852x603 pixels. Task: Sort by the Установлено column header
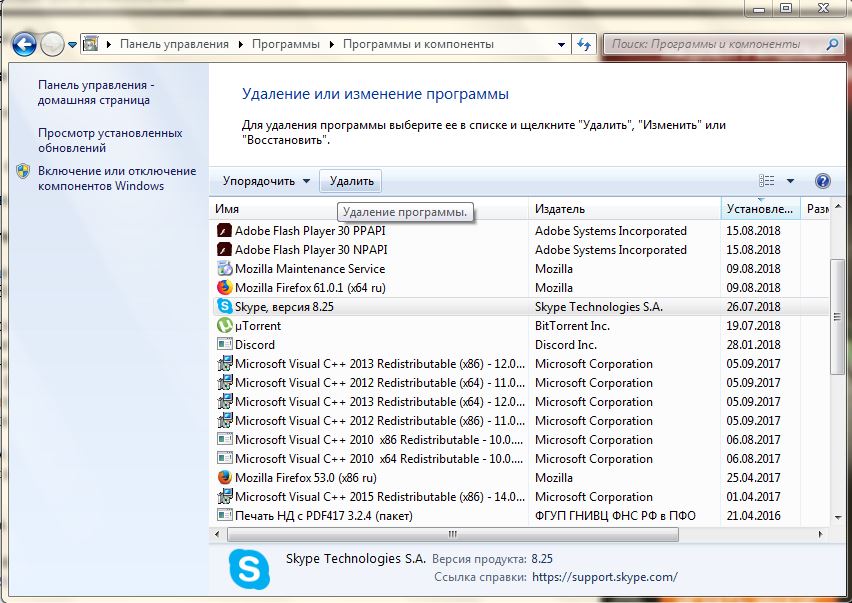click(761, 209)
